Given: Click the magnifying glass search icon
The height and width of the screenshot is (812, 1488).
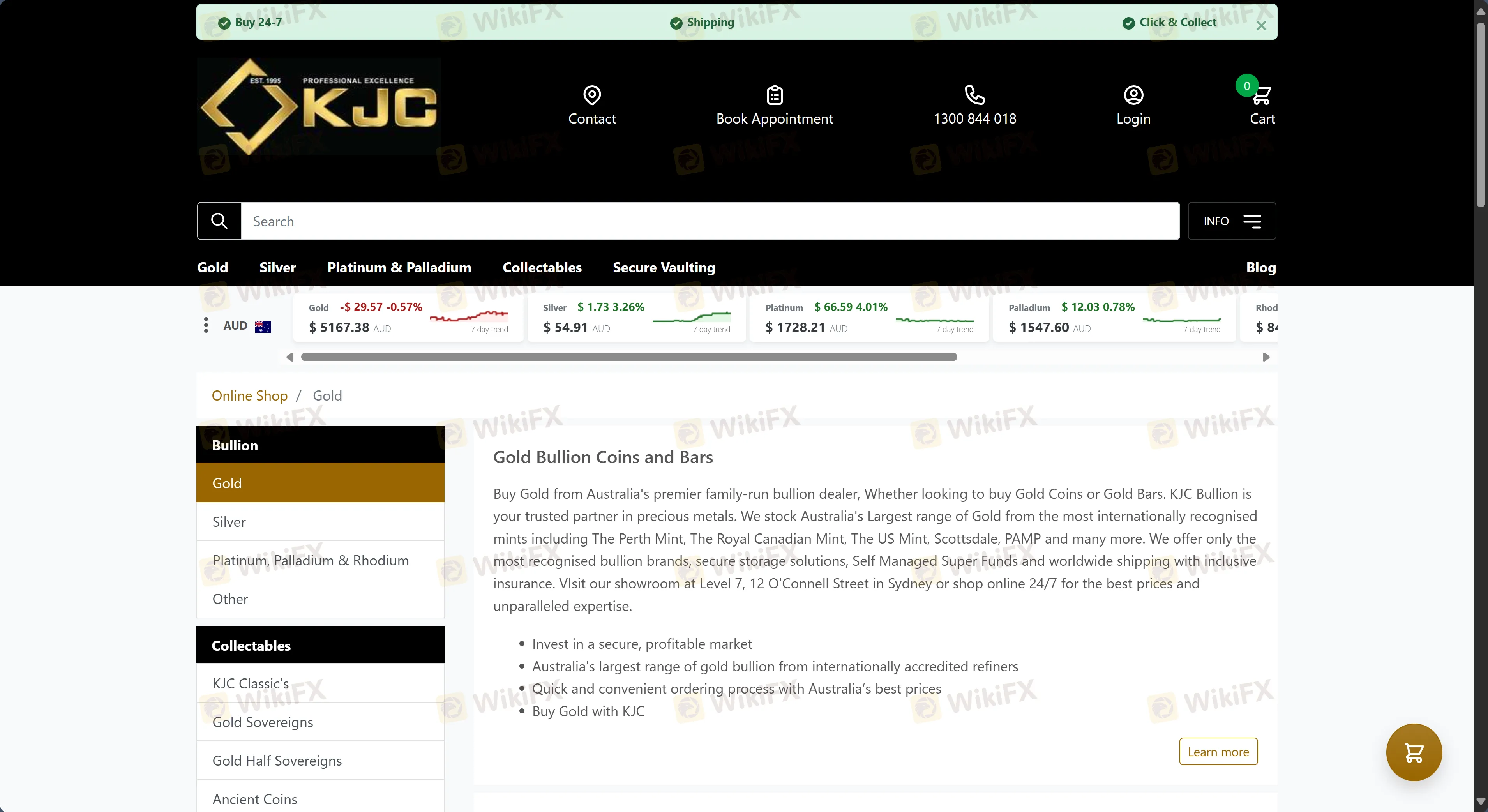Looking at the screenshot, I should point(219,221).
